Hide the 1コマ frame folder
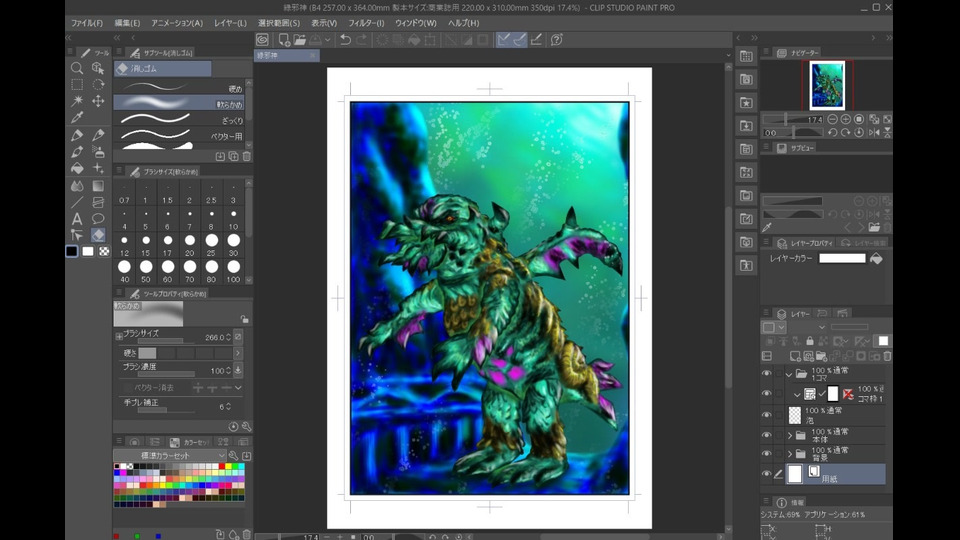Screen dimensions: 960x540 pyautogui.click(x=767, y=373)
